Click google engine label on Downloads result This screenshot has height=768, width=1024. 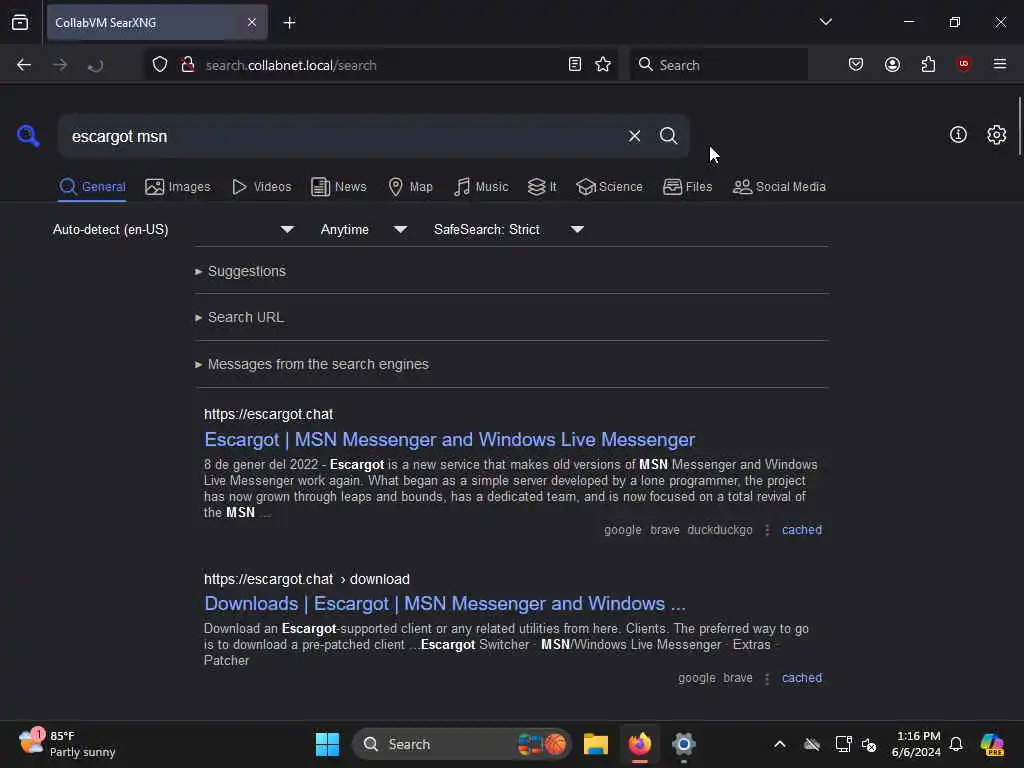pyautogui.click(x=696, y=678)
